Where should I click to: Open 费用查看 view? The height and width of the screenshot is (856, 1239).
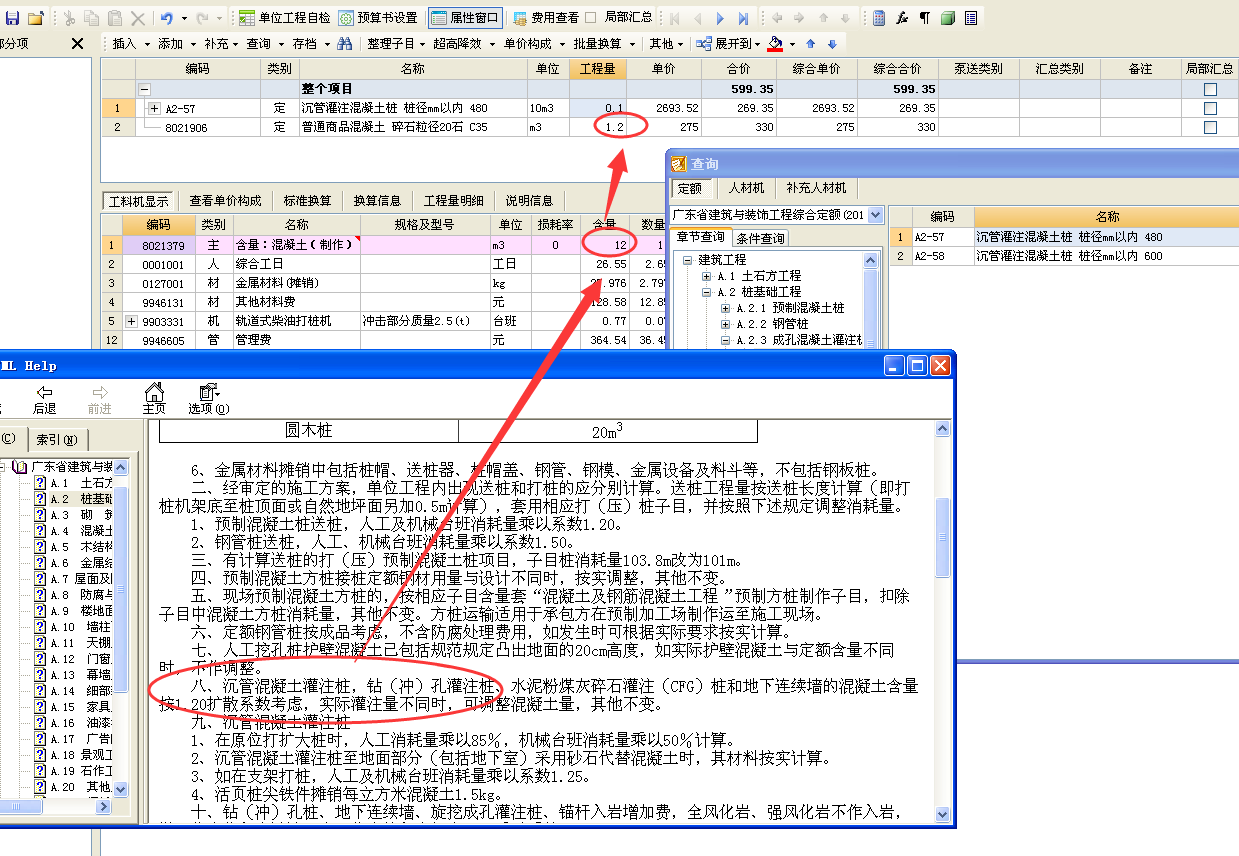point(544,18)
